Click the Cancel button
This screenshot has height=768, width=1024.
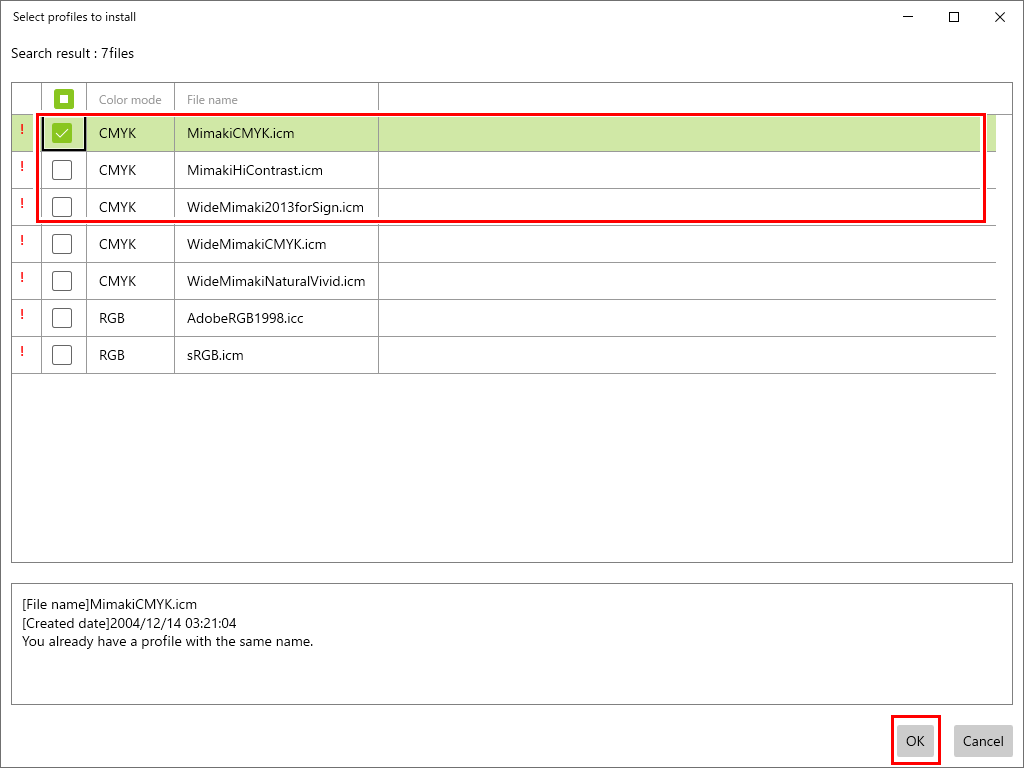pos(982,741)
